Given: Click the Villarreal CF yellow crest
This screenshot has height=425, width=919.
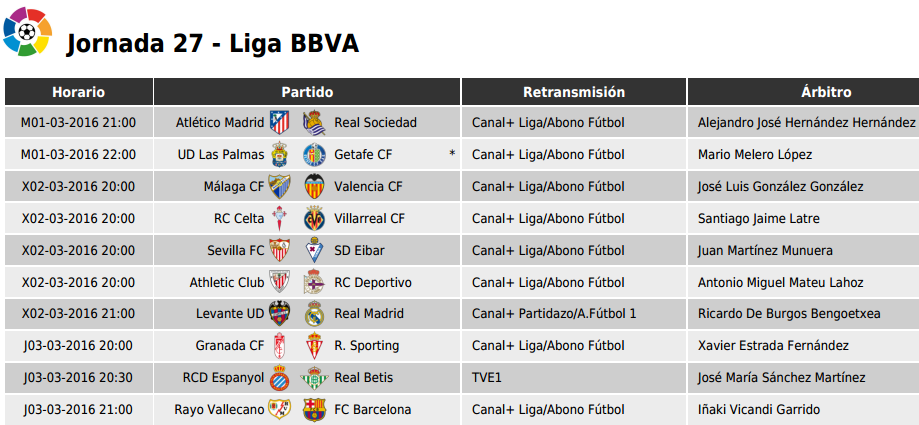Looking at the screenshot, I should click(314, 219).
